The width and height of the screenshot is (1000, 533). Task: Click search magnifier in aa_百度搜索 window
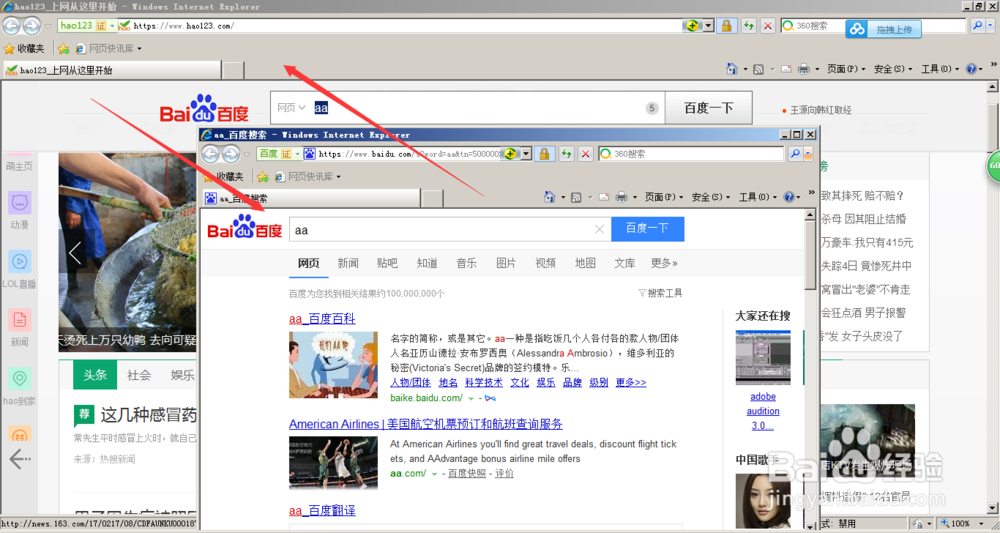point(795,154)
